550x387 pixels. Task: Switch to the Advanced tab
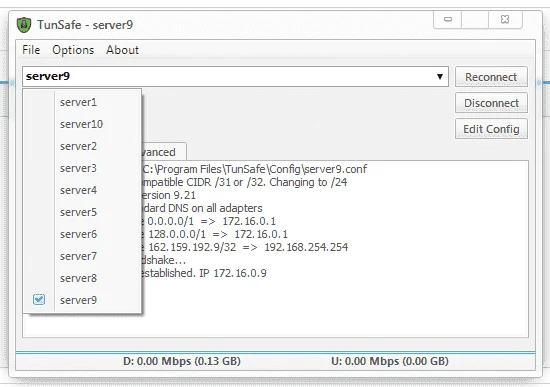[x=163, y=152]
